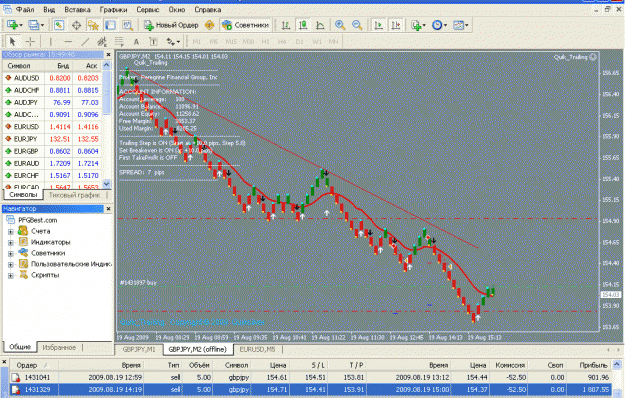Sort orders by Прибыль column header
The height and width of the screenshot is (398, 625).
pos(588,365)
